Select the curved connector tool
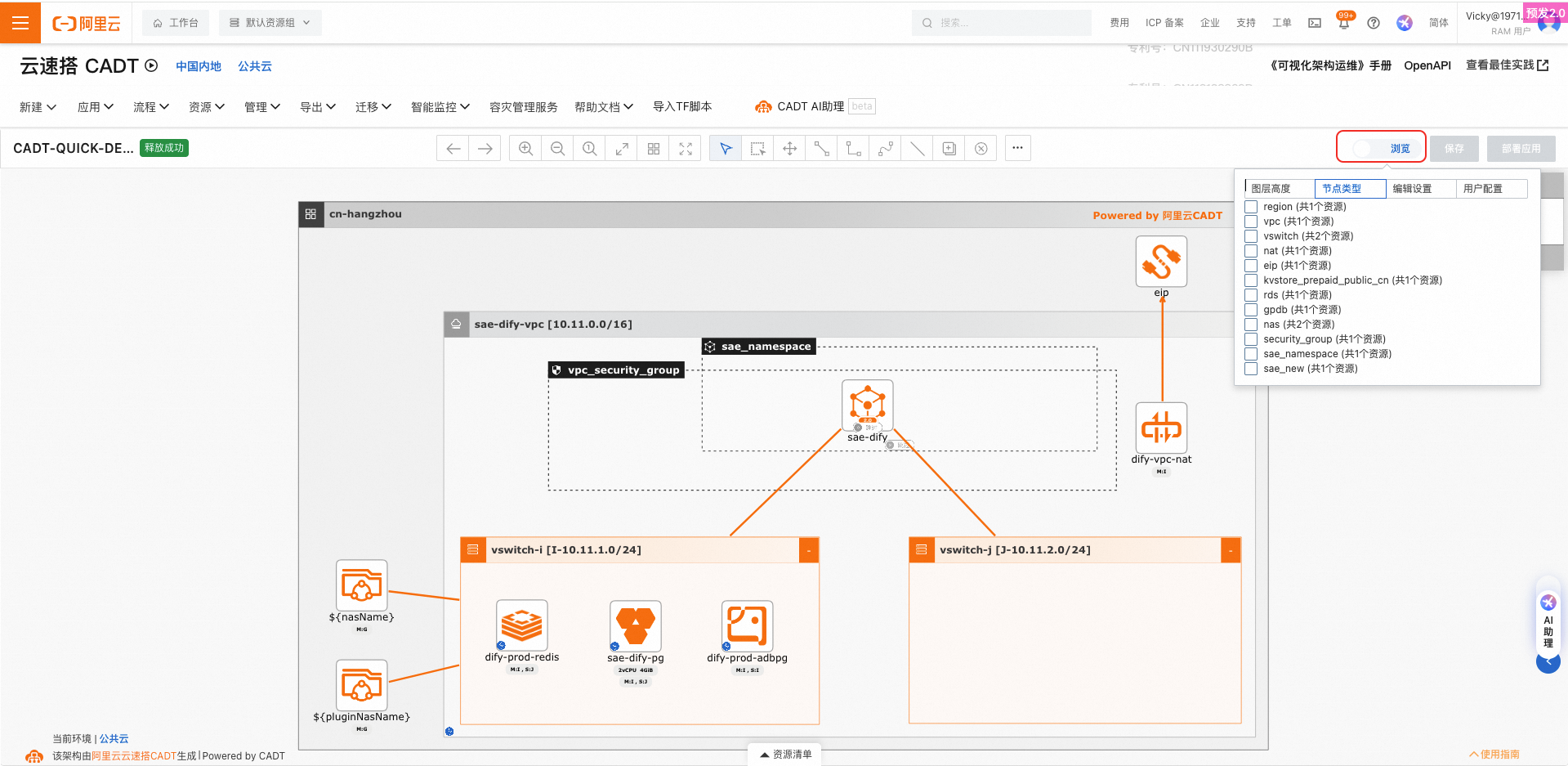Image resolution: width=1568 pixels, height=766 pixels. coord(885,149)
